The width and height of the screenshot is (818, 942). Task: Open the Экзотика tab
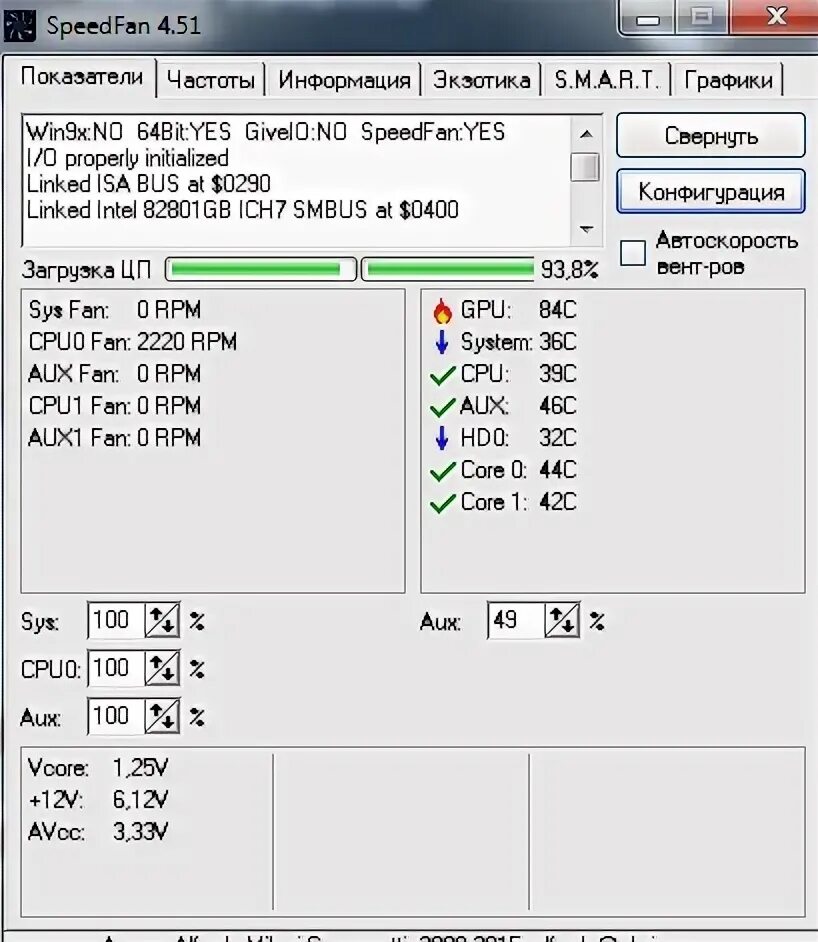(482, 80)
